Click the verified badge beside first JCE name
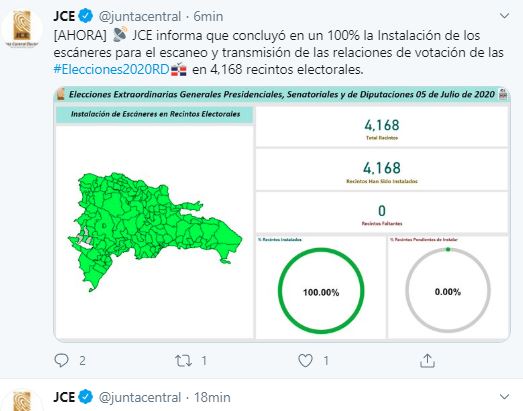523x411 pixels. (86, 16)
